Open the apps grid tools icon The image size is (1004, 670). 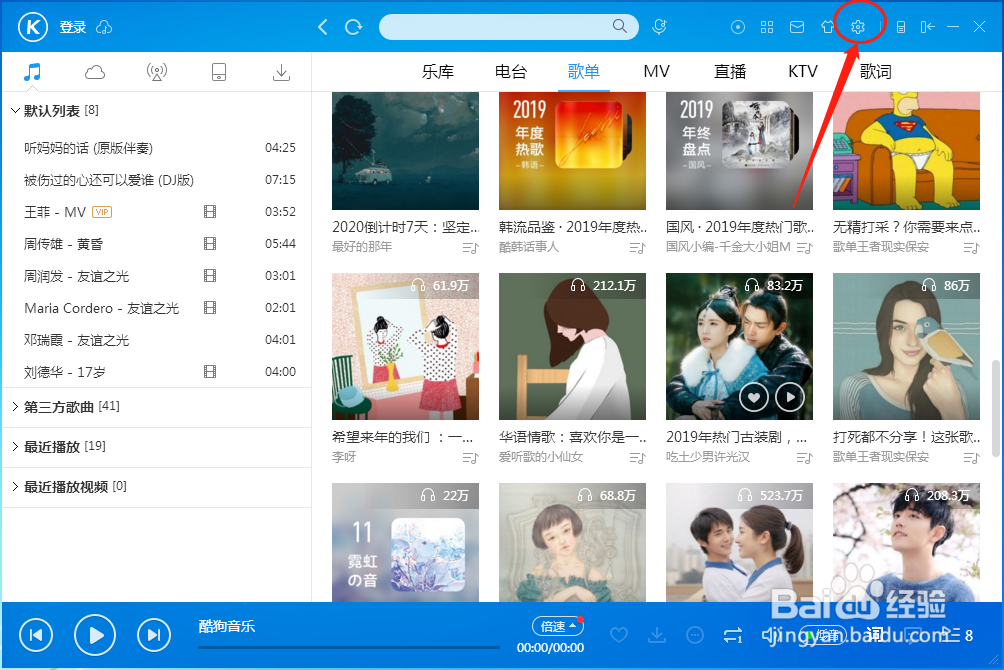[x=767, y=27]
